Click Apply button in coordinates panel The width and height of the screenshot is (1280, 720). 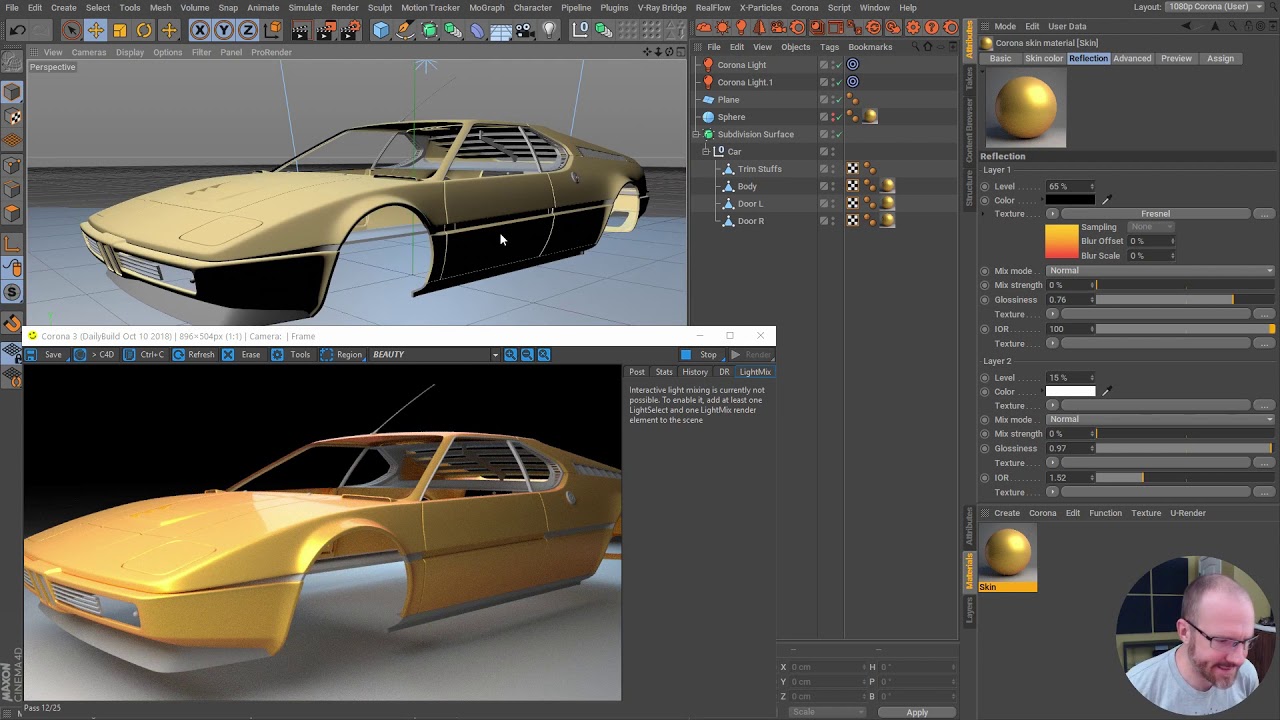click(x=917, y=712)
